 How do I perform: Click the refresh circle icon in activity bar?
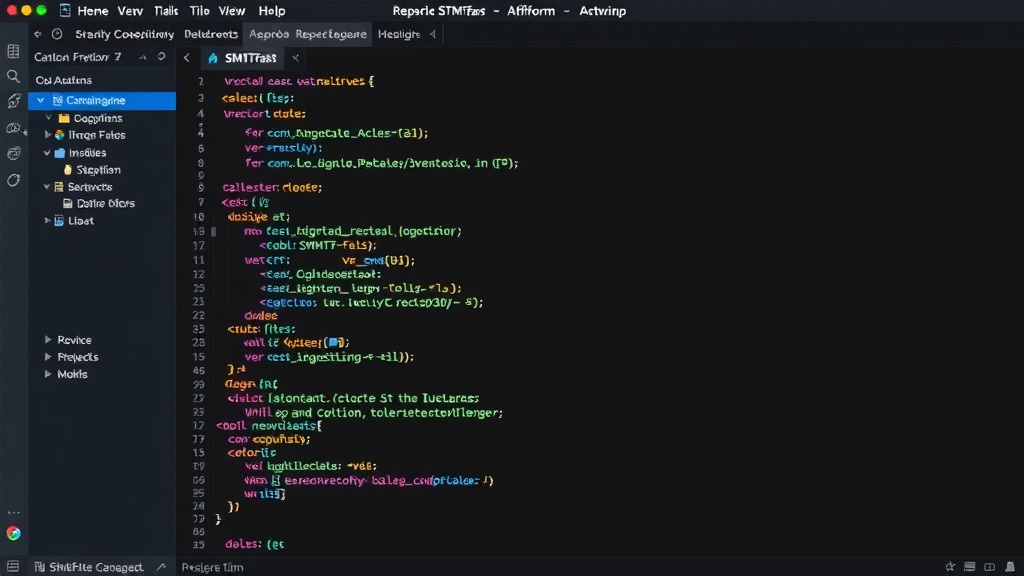pyautogui.click(x=13, y=180)
